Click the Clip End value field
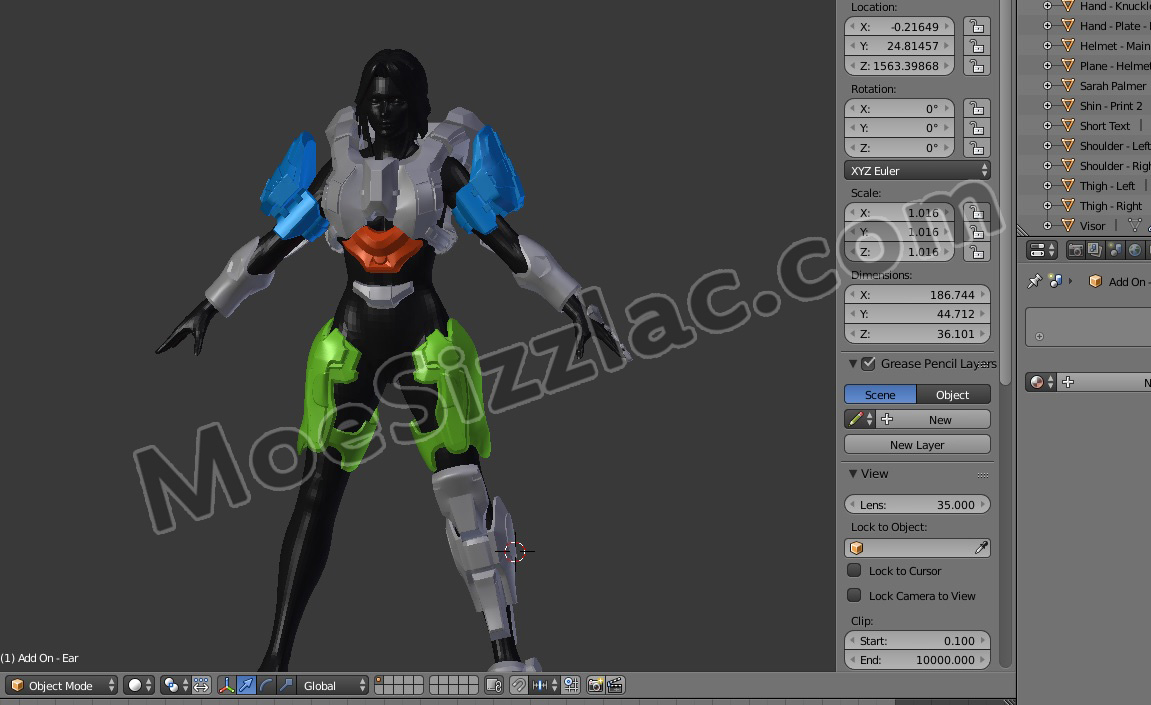 point(918,659)
